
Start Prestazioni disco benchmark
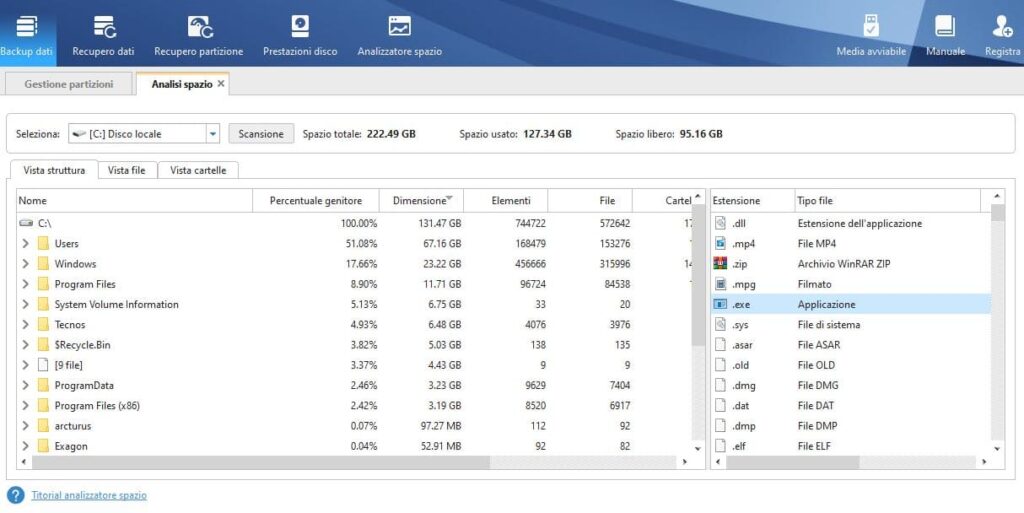click(x=300, y=35)
